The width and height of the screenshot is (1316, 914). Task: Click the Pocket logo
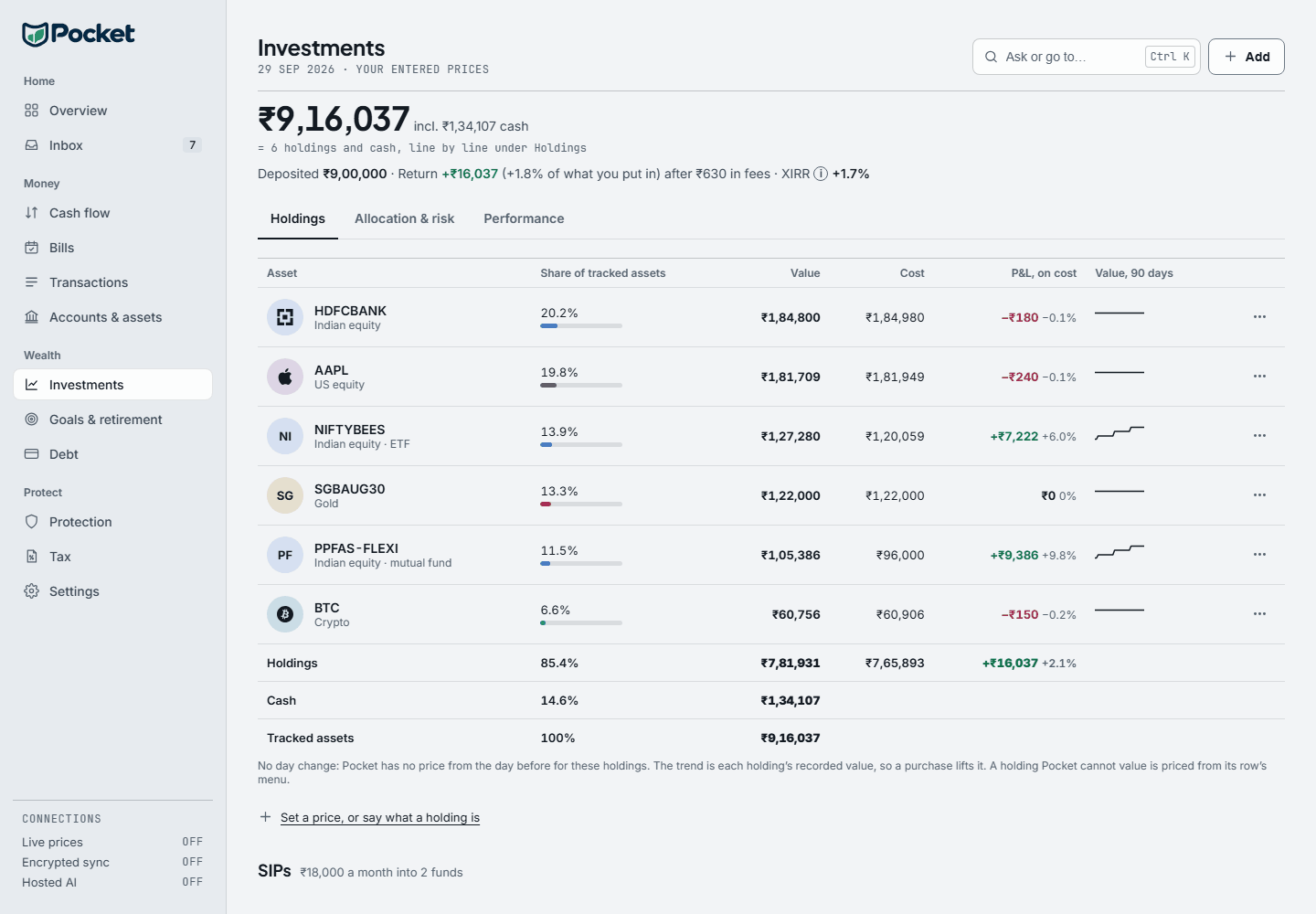click(x=79, y=34)
